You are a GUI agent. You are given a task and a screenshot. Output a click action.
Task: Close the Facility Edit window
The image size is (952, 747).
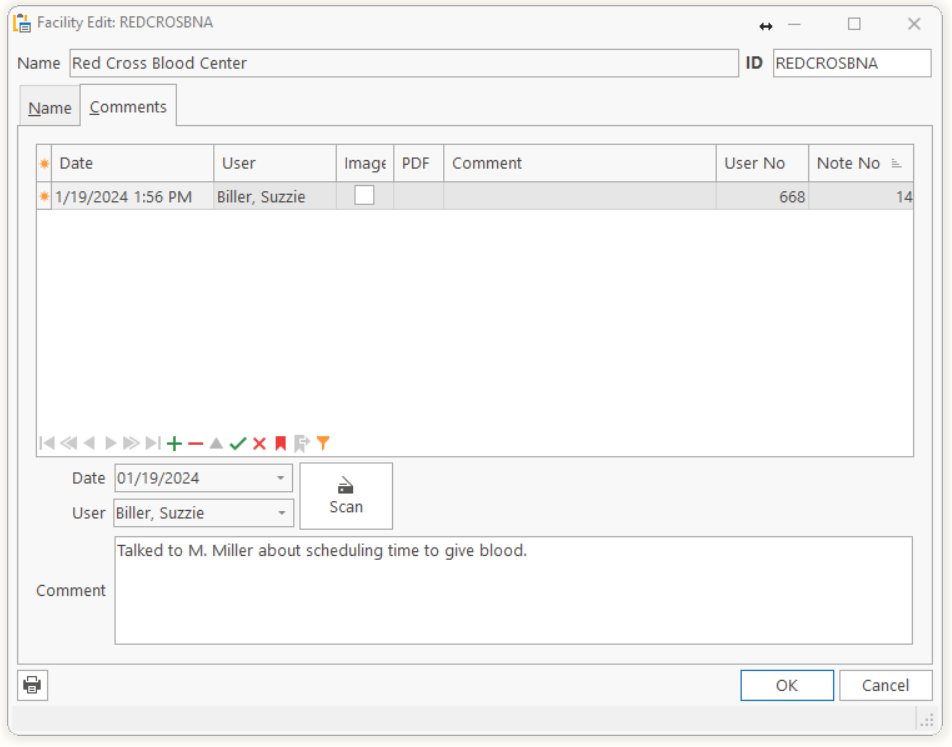click(914, 24)
